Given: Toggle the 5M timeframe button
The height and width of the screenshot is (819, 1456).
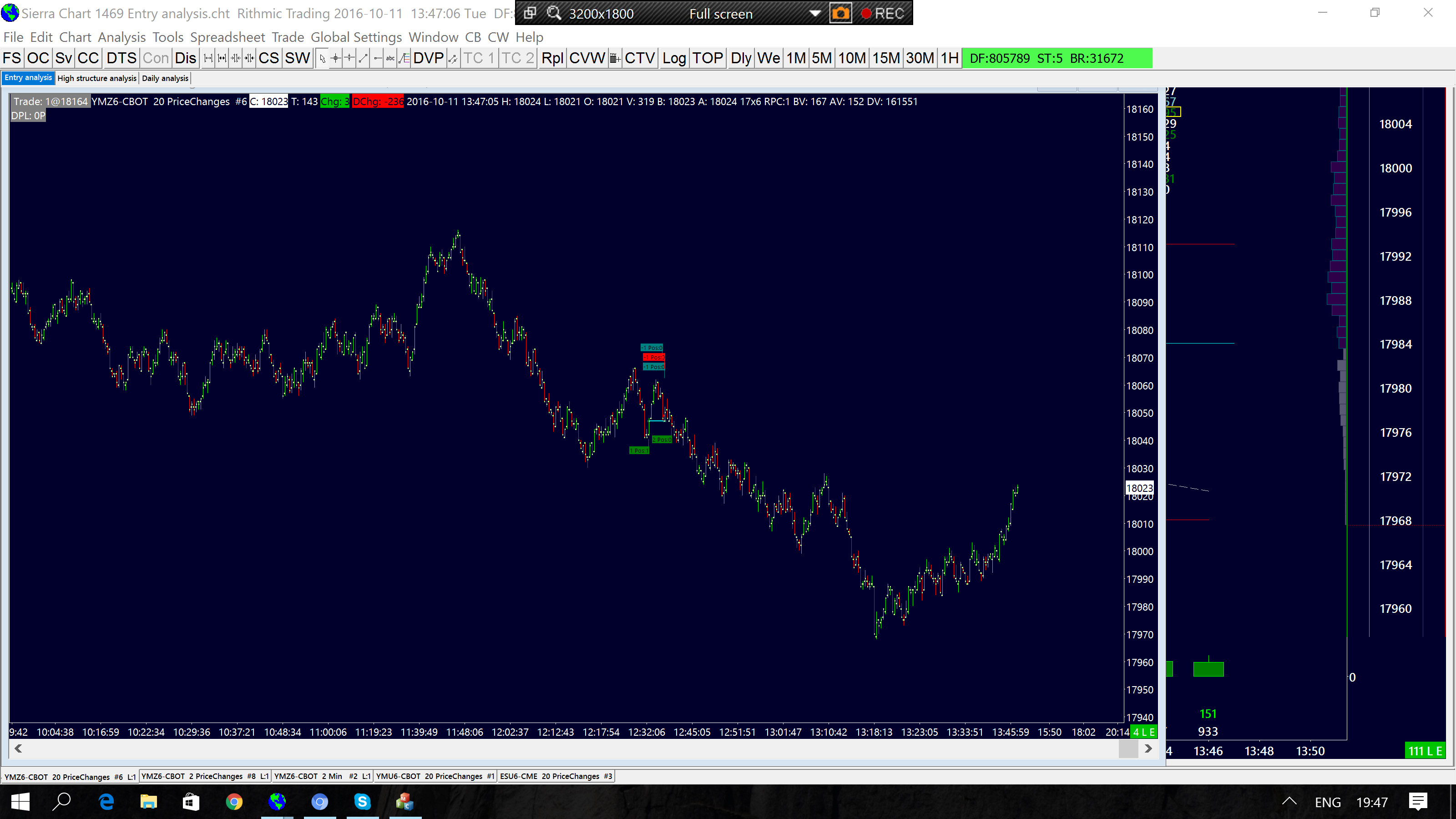Looking at the screenshot, I should [x=821, y=58].
